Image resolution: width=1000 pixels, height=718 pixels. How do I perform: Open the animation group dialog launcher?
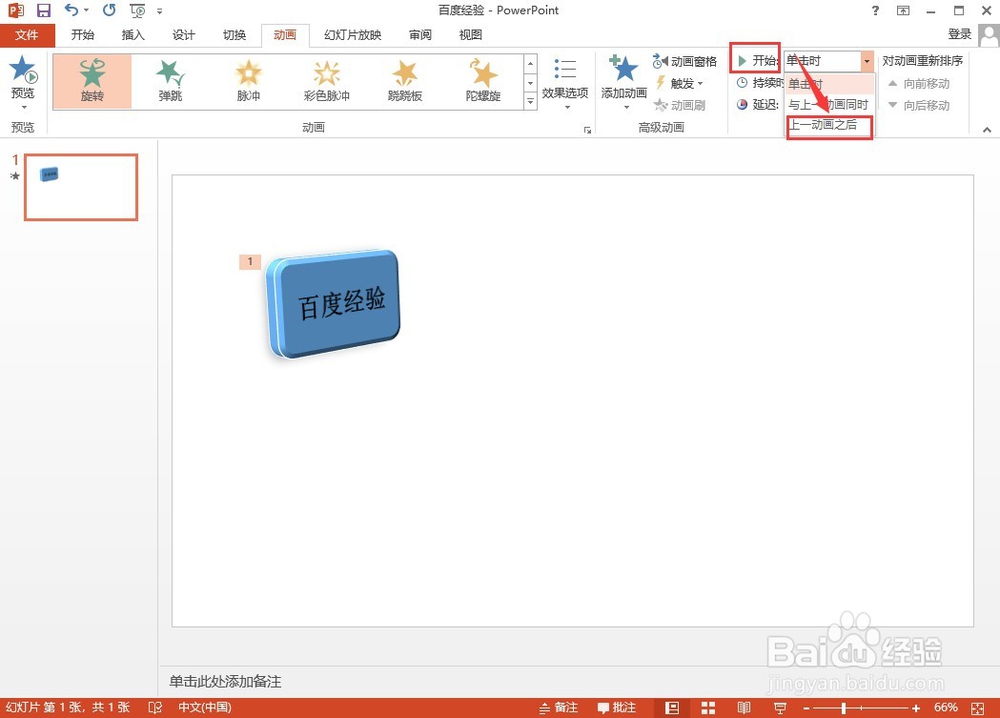[x=587, y=130]
